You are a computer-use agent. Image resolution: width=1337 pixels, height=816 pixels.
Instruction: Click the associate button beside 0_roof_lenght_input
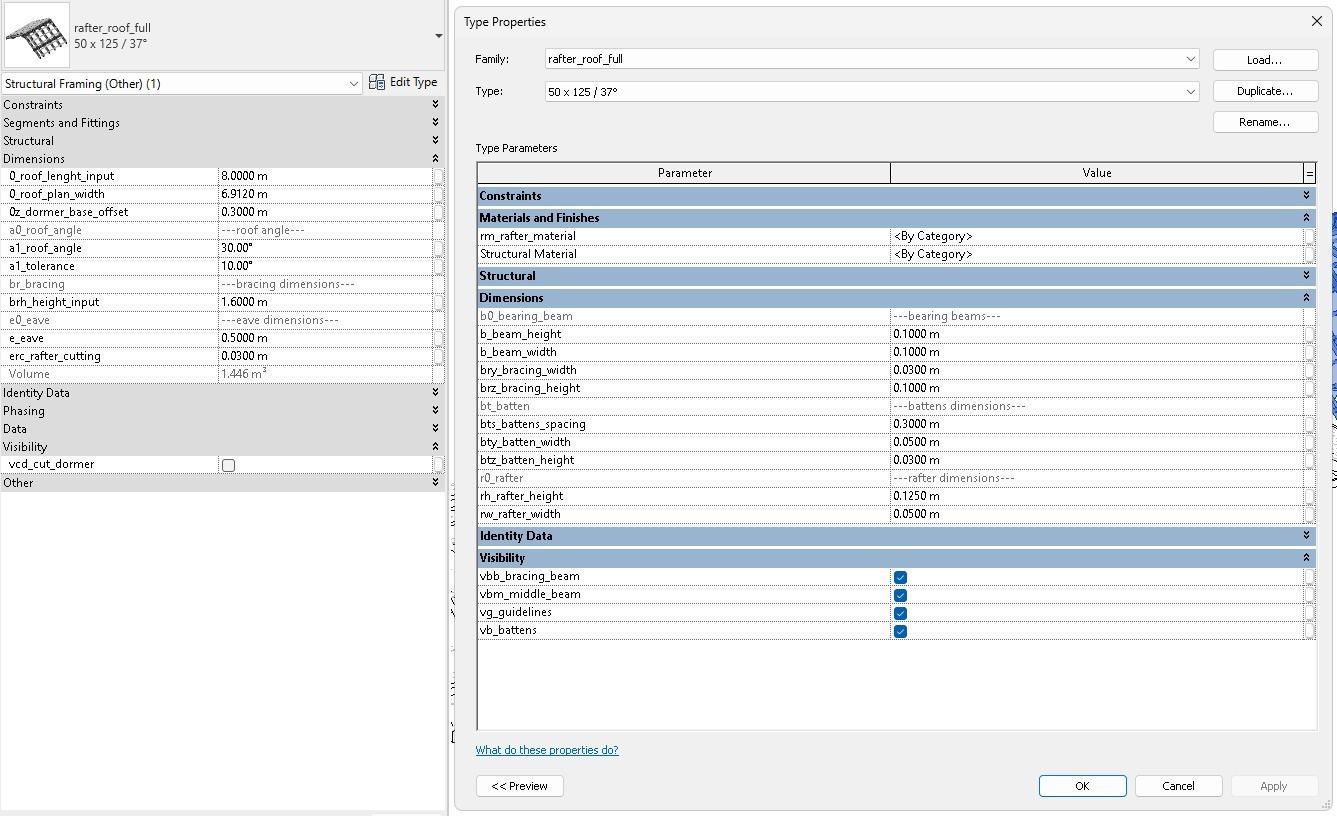438,176
